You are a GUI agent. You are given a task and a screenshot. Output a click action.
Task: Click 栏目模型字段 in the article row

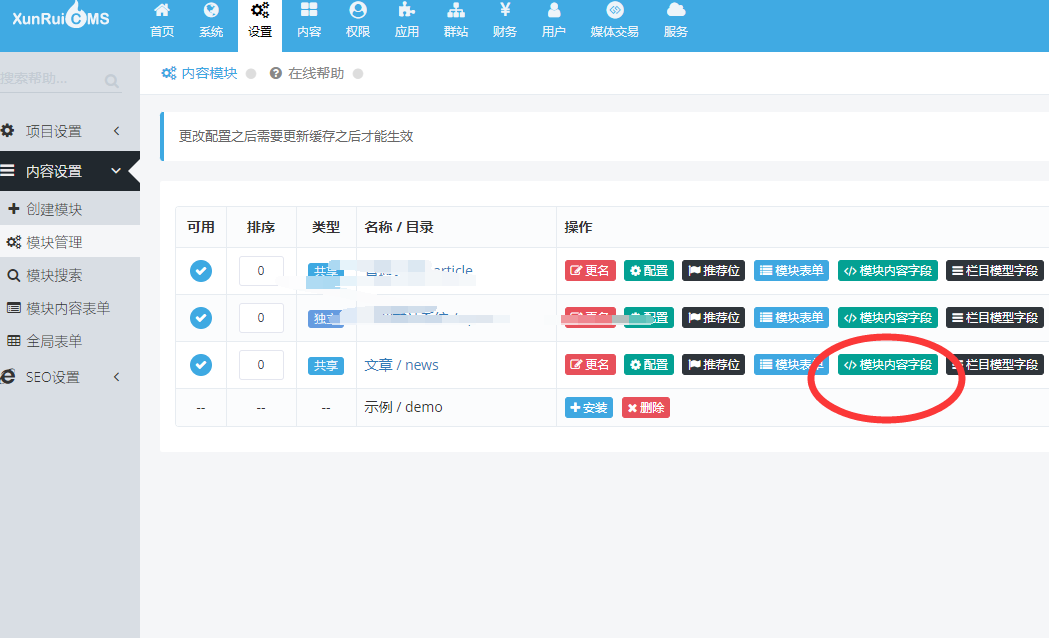[995, 271]
